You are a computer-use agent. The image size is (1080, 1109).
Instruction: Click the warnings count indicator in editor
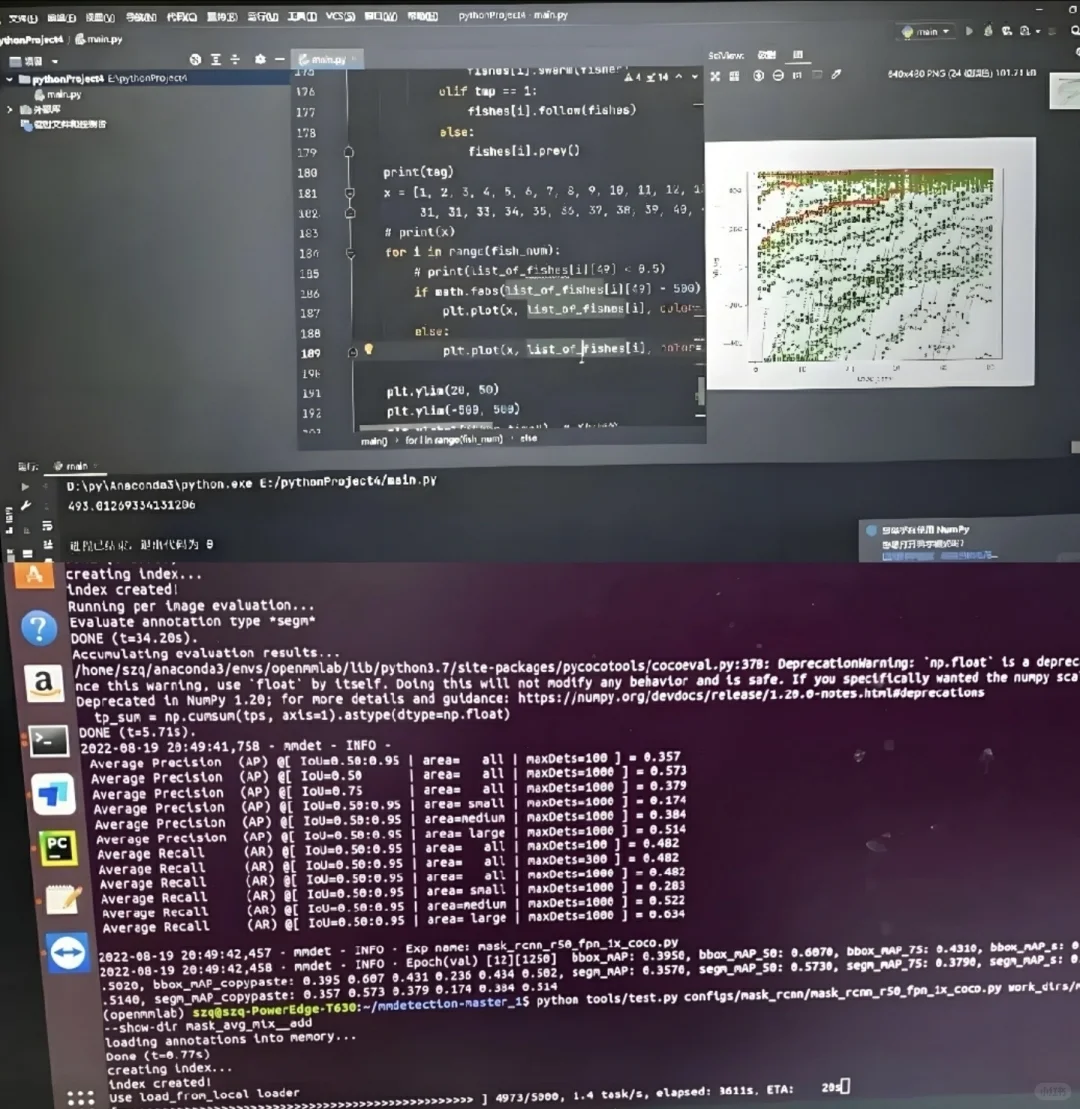point(646,76)
